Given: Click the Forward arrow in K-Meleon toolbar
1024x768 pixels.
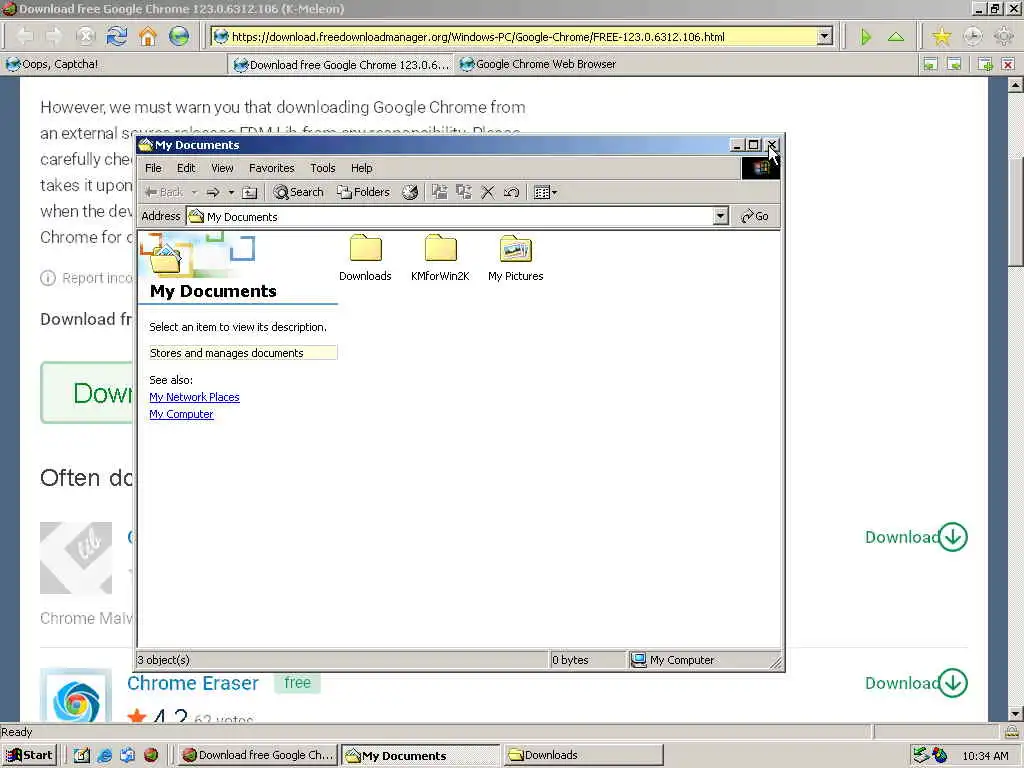Looking at the screenshot, I should tap(54, 36).
